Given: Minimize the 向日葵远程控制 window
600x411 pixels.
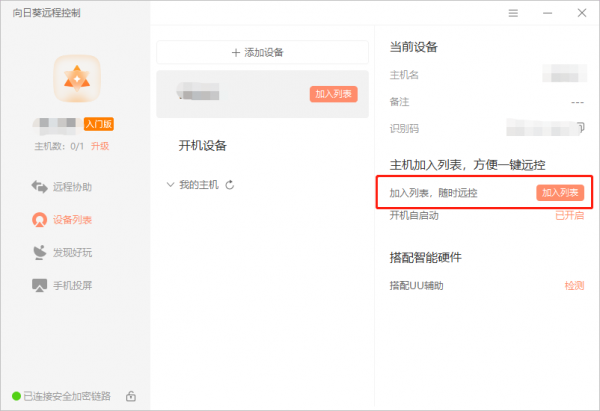Looking at the screenshot, I should (548, 13).
